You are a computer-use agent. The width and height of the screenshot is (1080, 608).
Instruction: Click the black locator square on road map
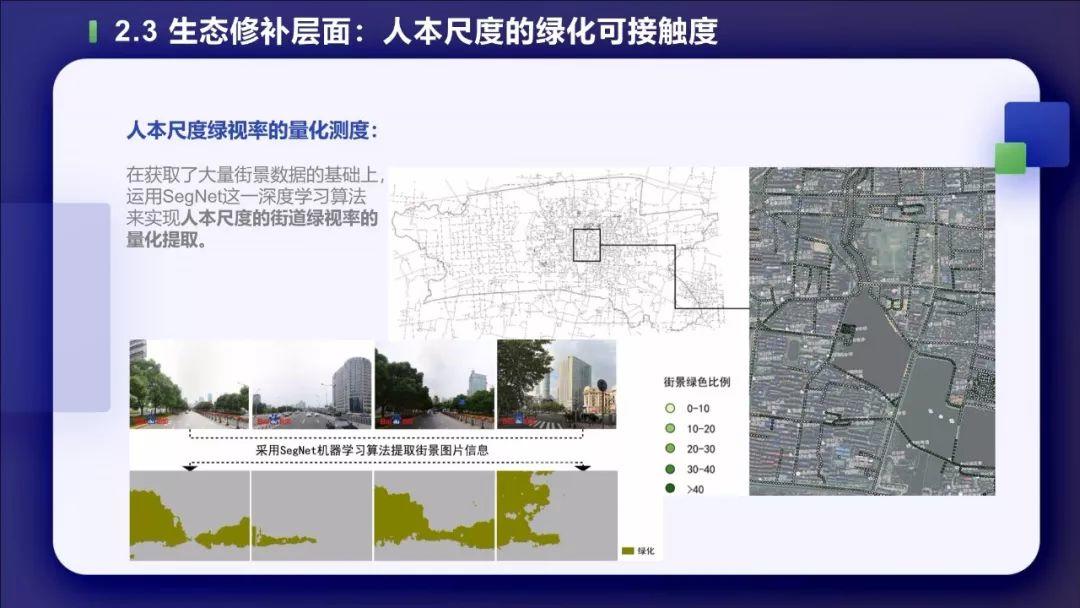[x=587, y=245]
